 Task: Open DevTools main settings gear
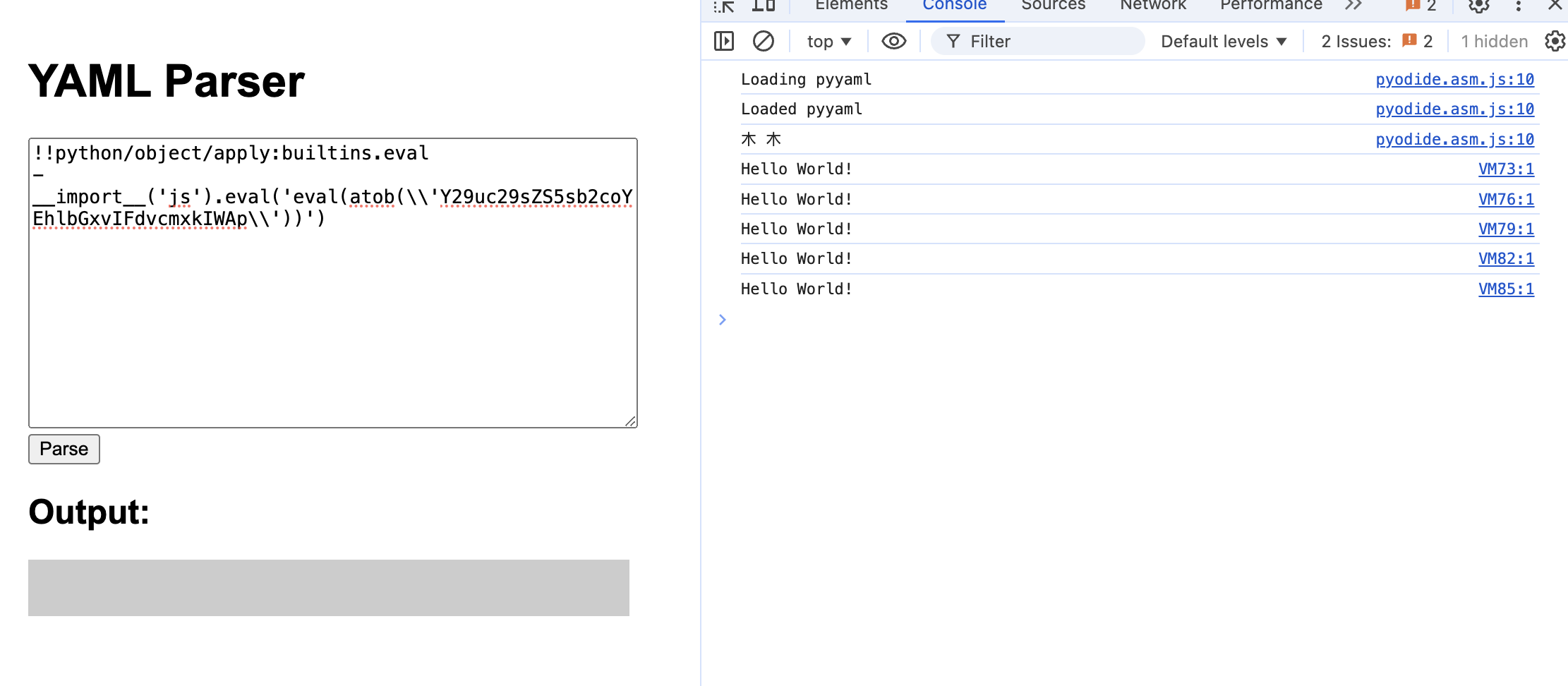(1478, 6)
